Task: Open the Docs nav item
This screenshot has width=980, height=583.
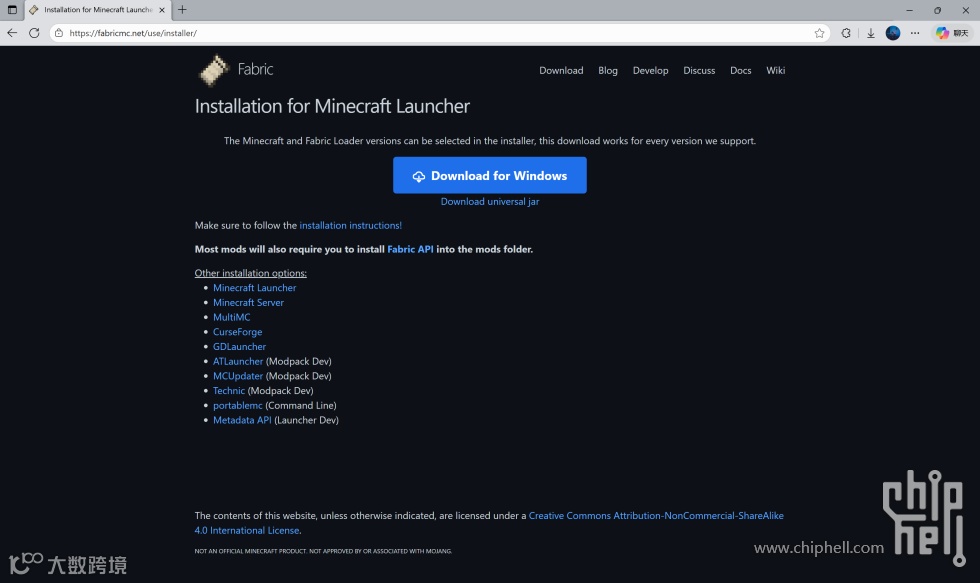Action: tap(740, 71)
